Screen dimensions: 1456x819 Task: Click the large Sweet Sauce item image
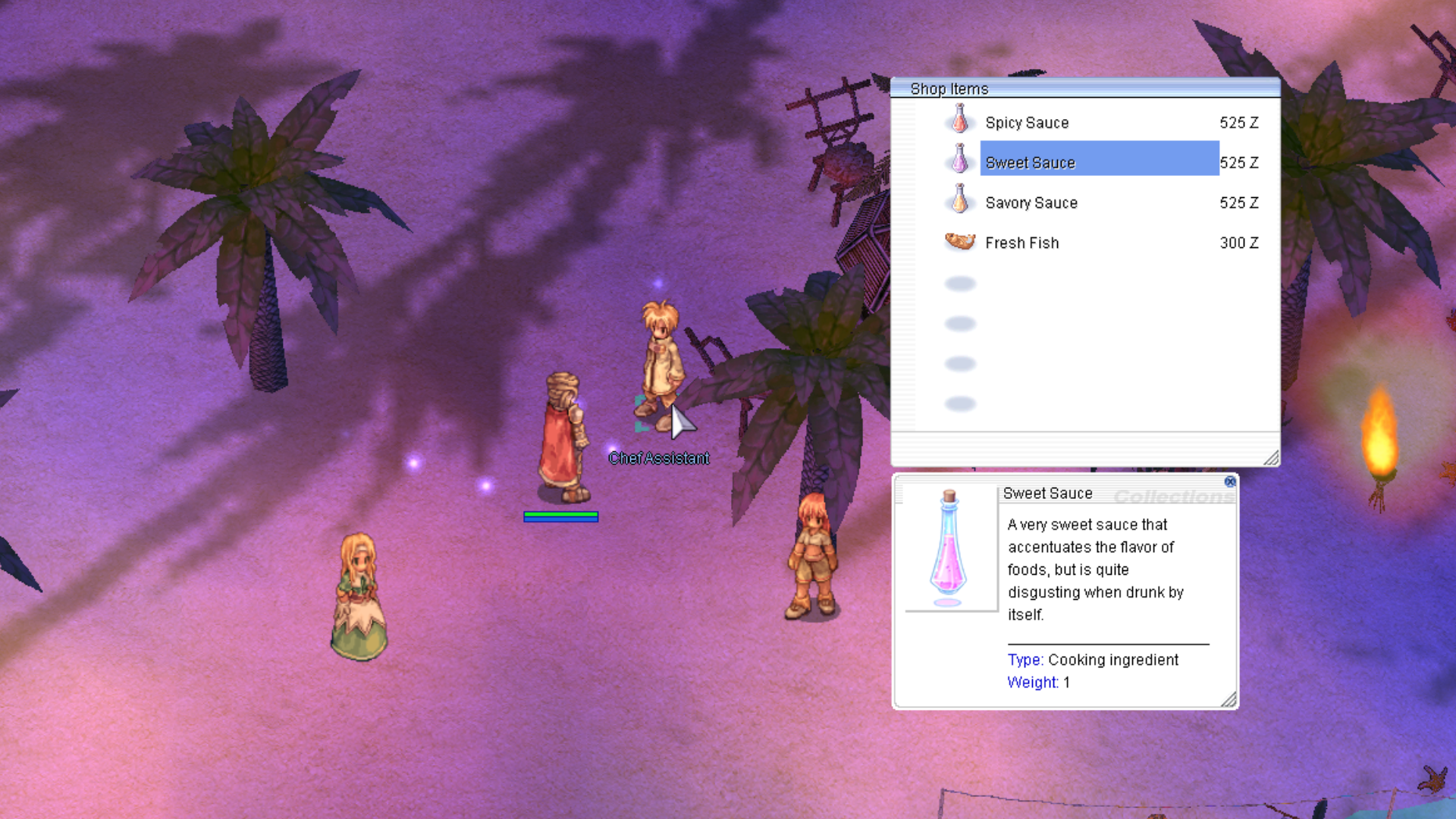pos(949,549)
